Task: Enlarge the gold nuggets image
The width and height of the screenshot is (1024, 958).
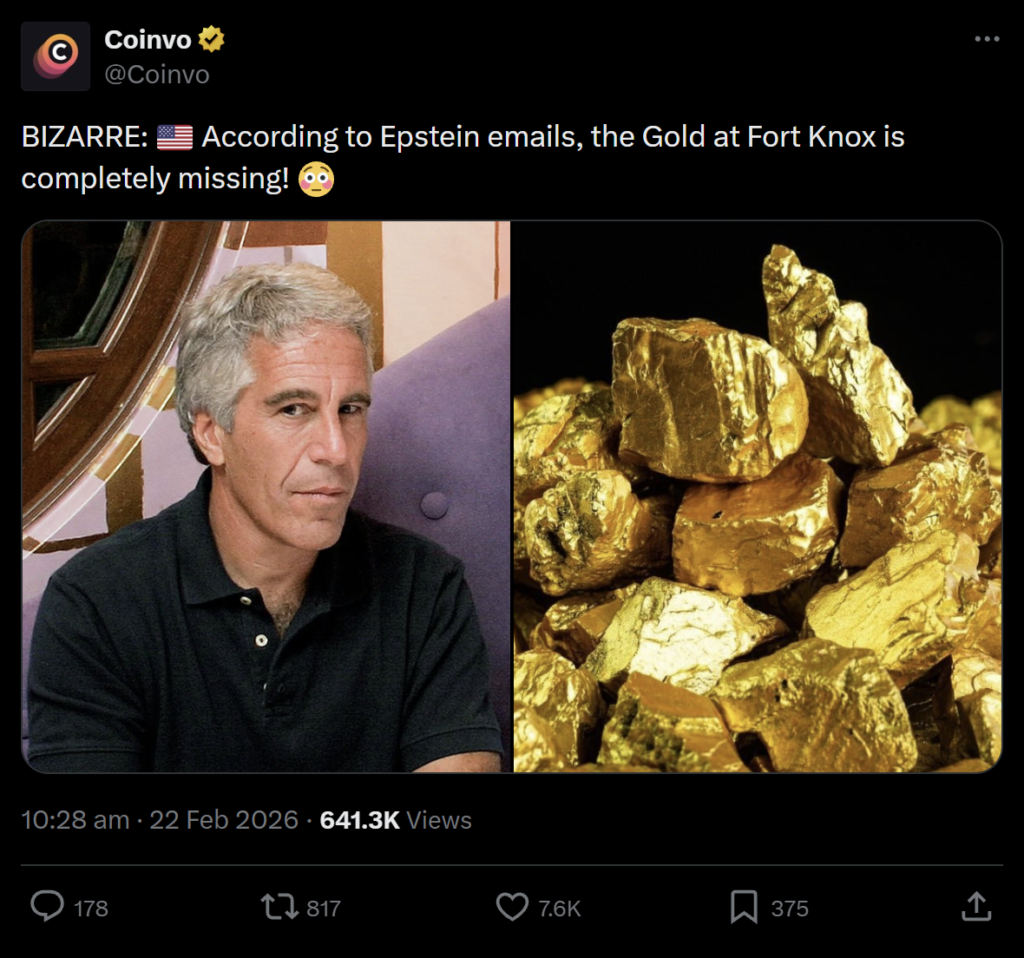Action: click(x=757, y=497)
